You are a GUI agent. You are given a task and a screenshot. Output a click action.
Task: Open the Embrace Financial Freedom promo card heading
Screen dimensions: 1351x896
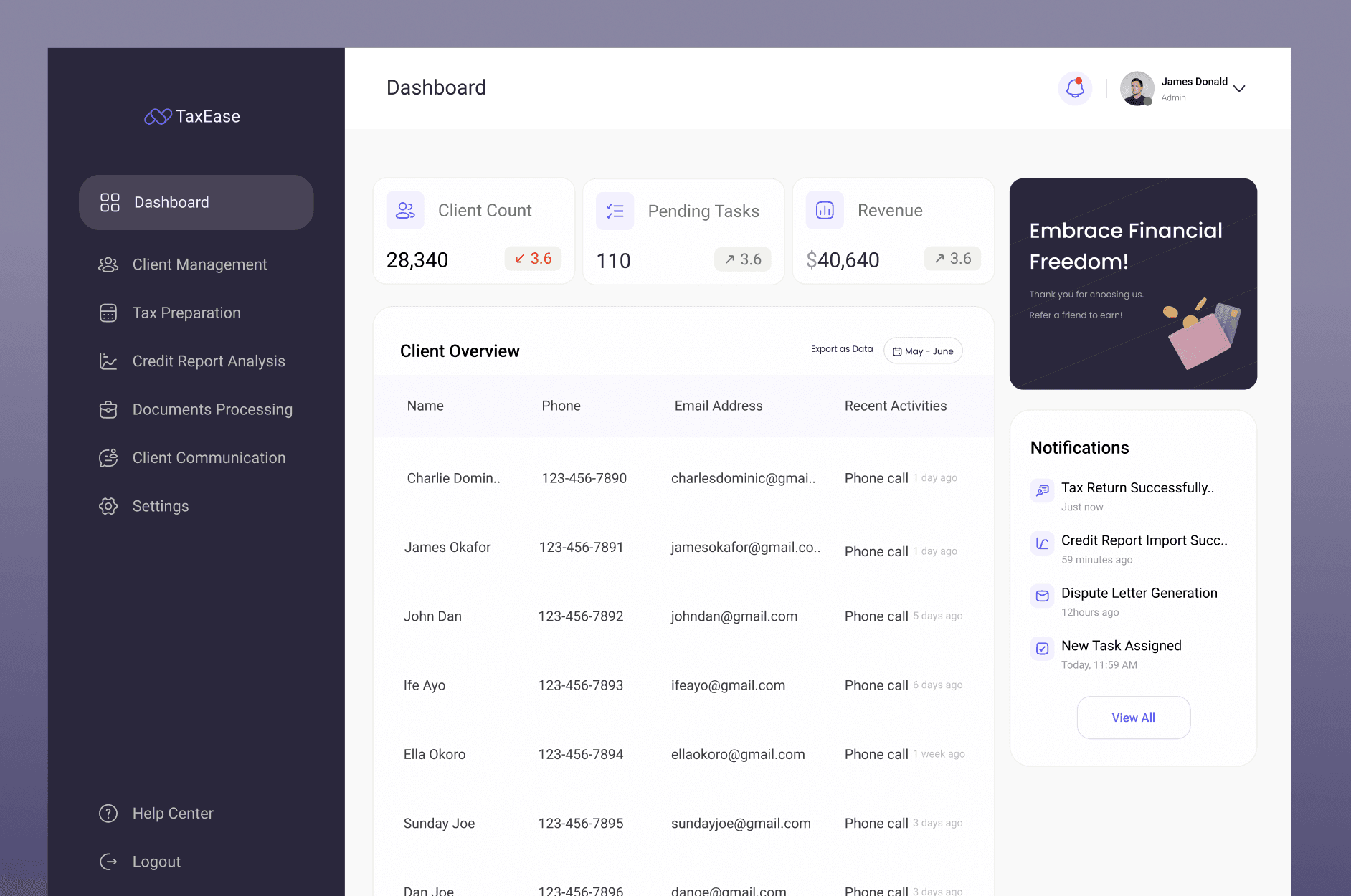pyautogui.click(x=1126, y=246)
